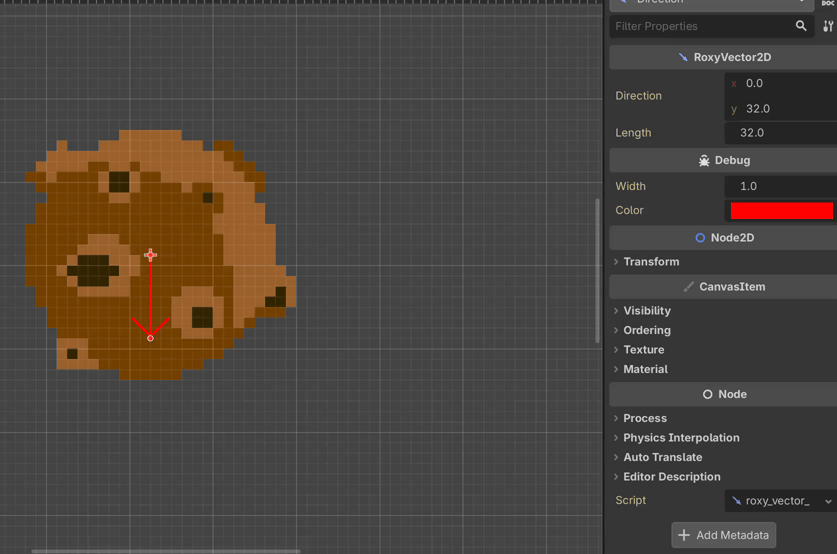Viewport: 837px width, 554px height.
Task: Click the red vector arrowhead handle
Action: [151, 338]
